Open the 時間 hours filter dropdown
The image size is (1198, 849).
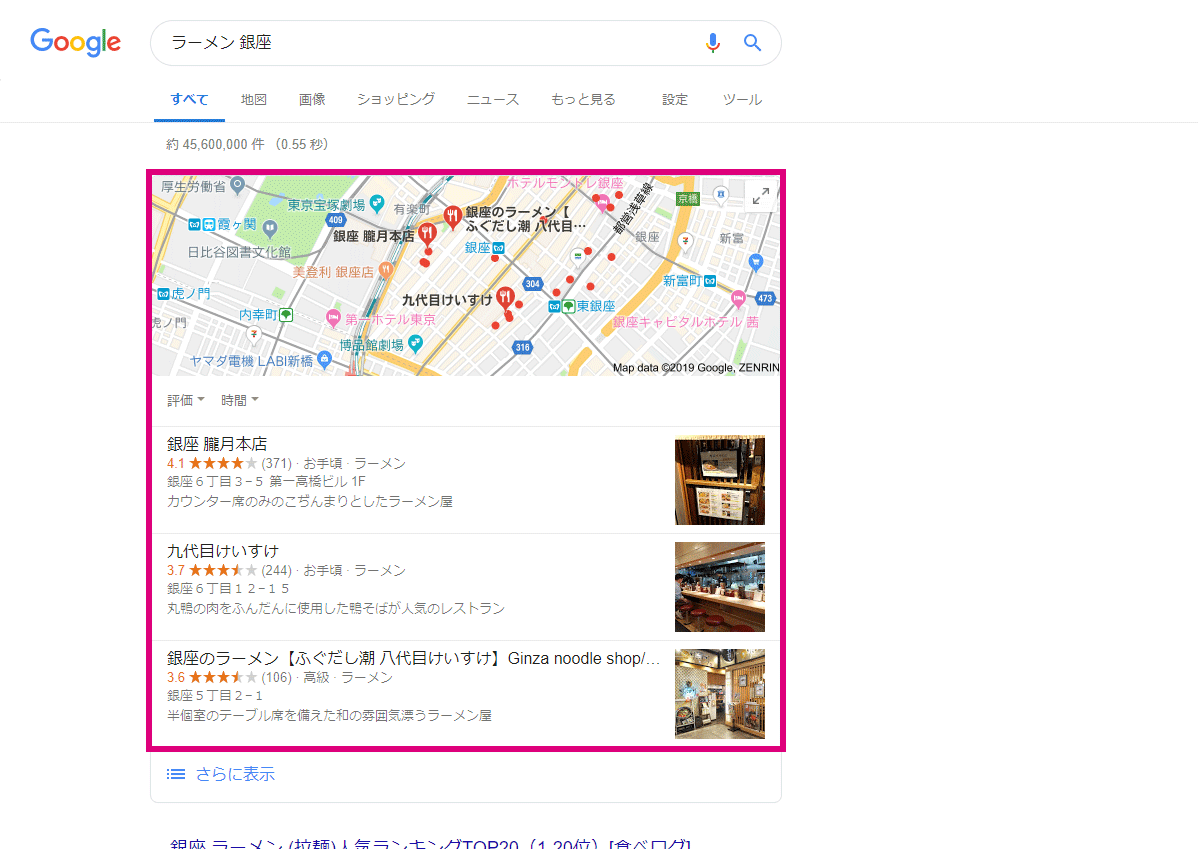point(239,400)
